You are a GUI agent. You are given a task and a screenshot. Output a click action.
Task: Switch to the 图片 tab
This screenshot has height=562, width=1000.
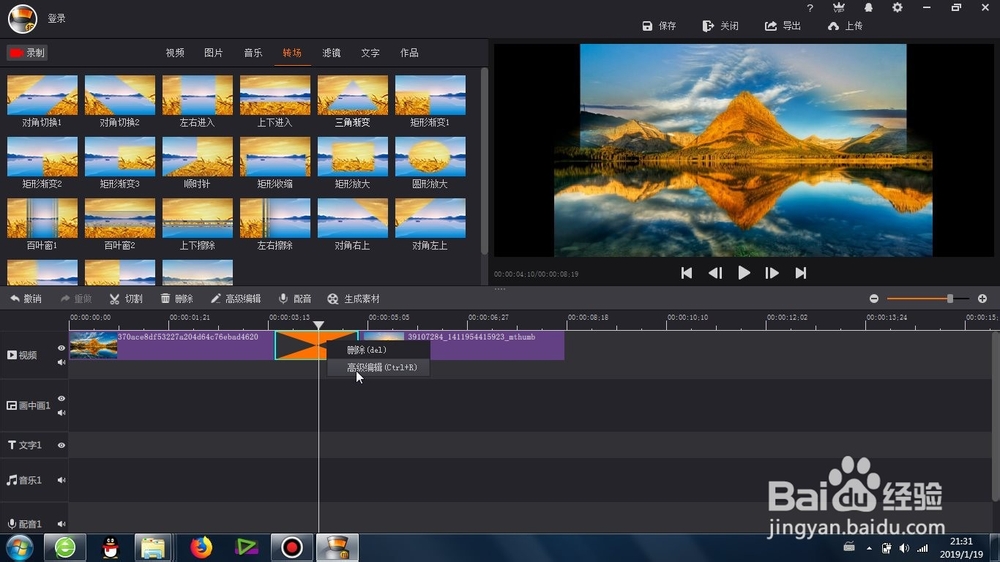(x=214, y=53)
